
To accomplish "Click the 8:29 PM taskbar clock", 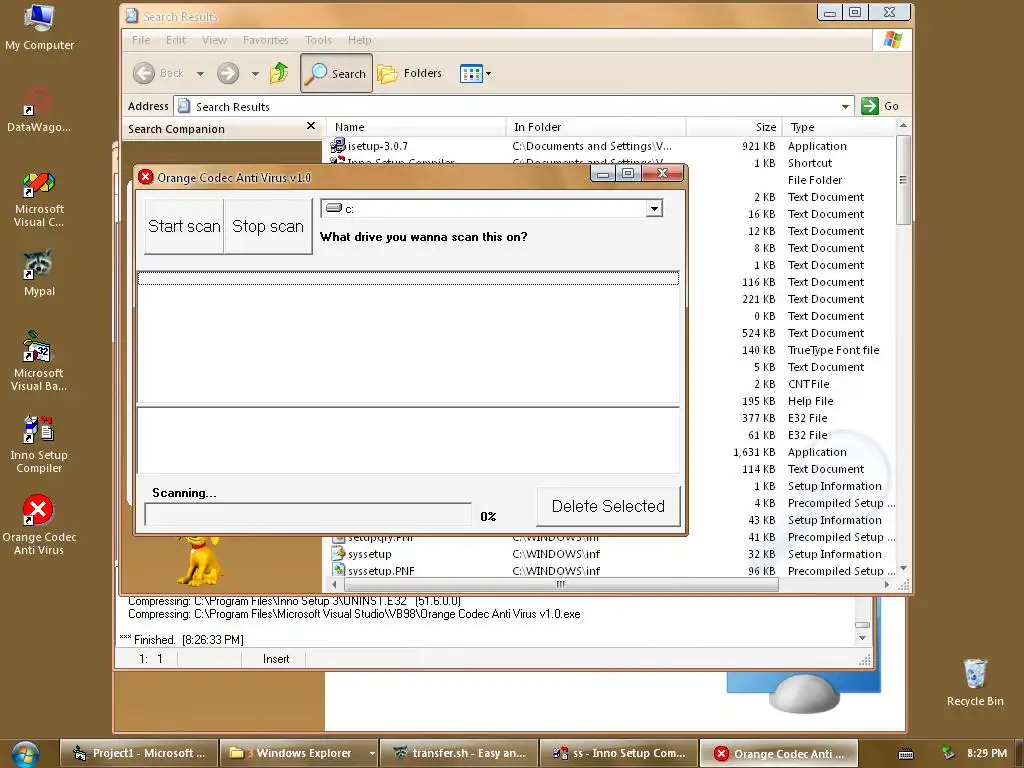I will 987,753.
